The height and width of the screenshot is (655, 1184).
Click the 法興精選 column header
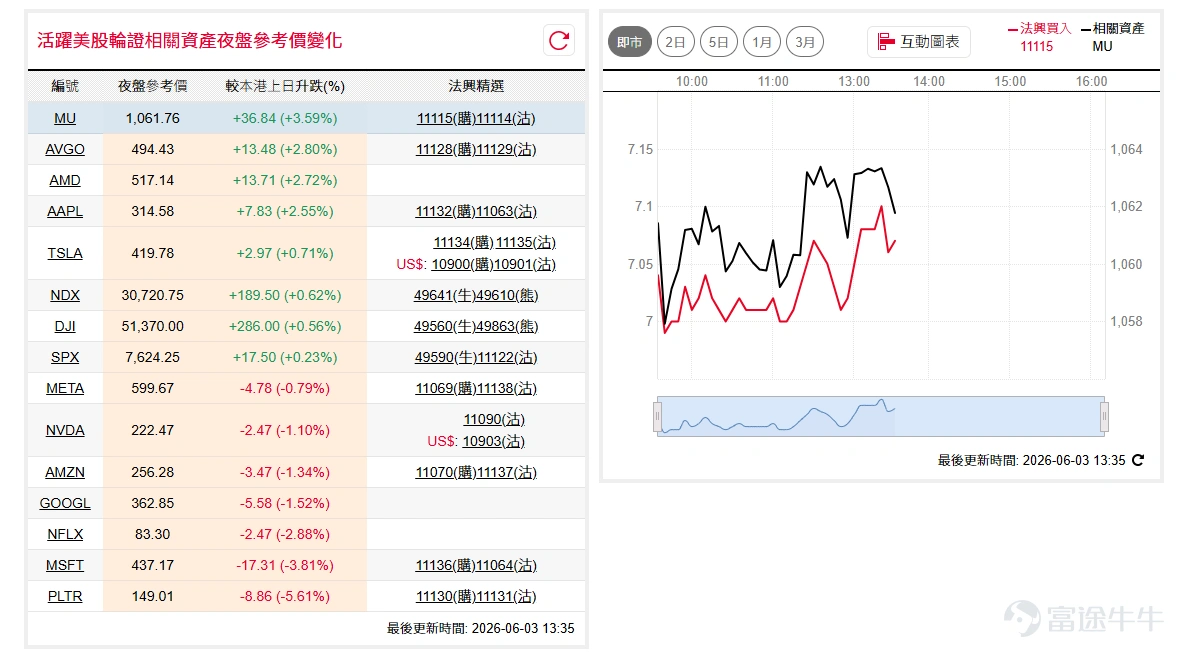(x=476, y=86)
